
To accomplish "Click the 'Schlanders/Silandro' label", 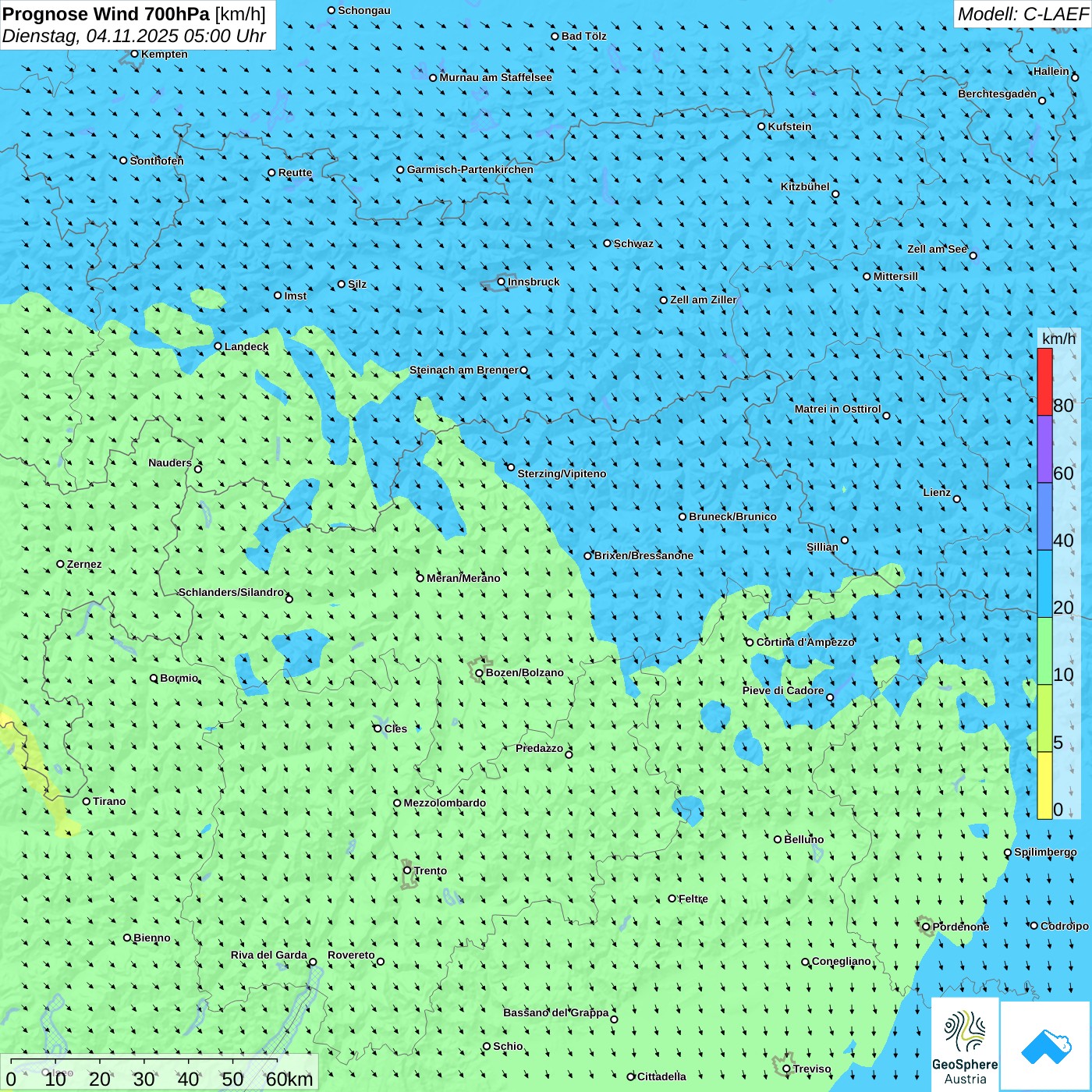I will pyautogui.click(x=232, y=592).
